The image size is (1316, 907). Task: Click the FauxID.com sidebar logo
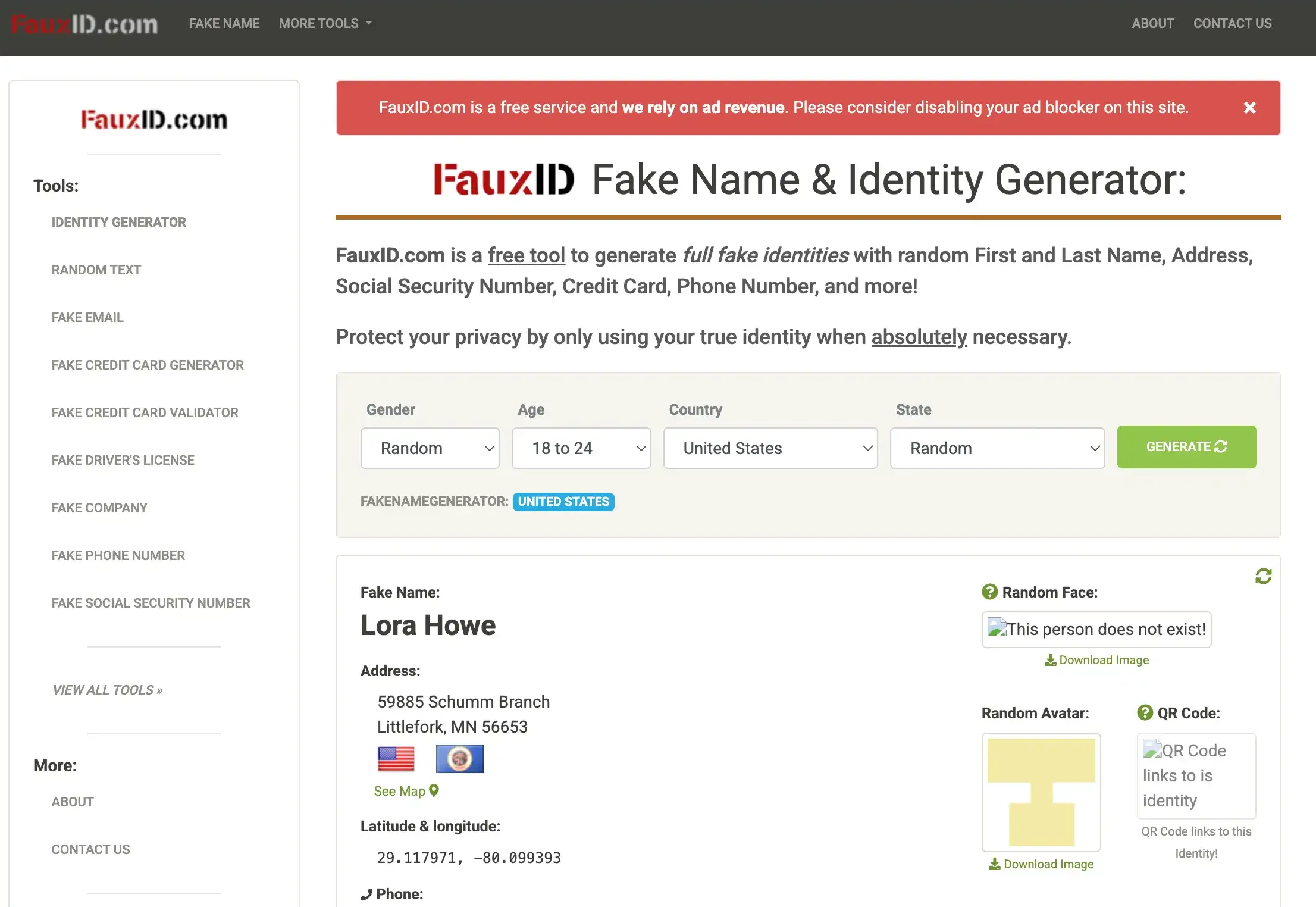click(x=154, y=120)
